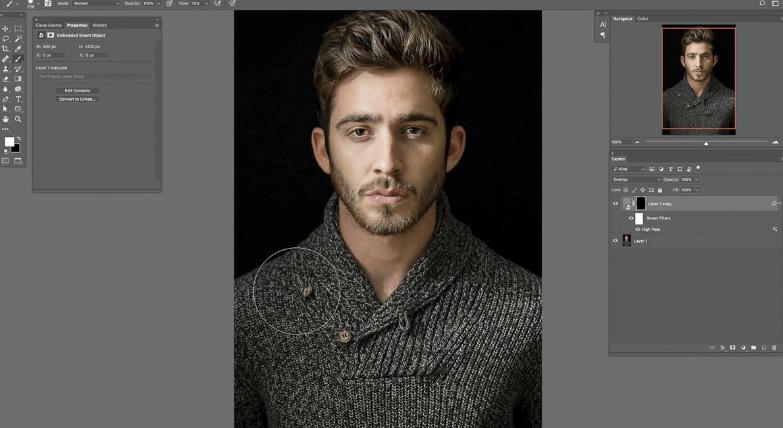783x428 pixels.
Task: Select the Brush tool in the toolbox
Action: [18, 59]
